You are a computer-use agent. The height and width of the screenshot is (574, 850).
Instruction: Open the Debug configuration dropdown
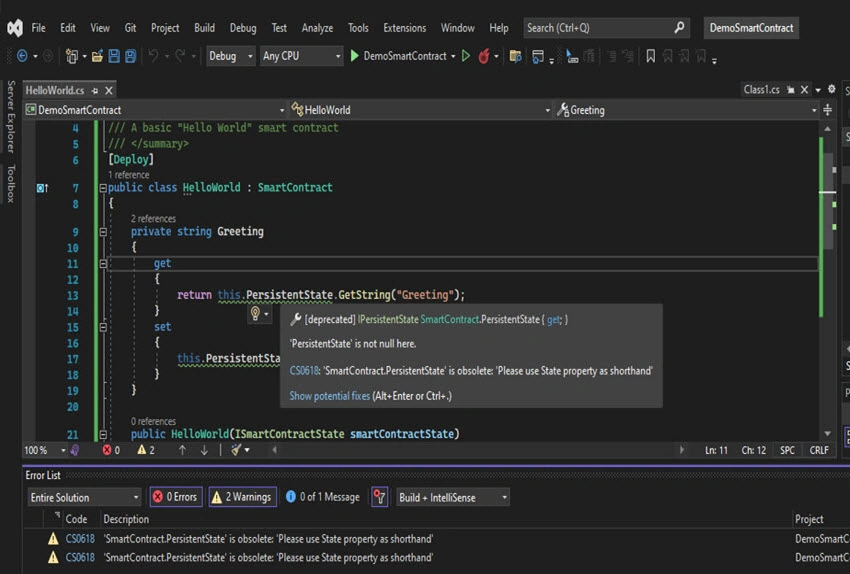pyautogui.click(x=230, y=56)
